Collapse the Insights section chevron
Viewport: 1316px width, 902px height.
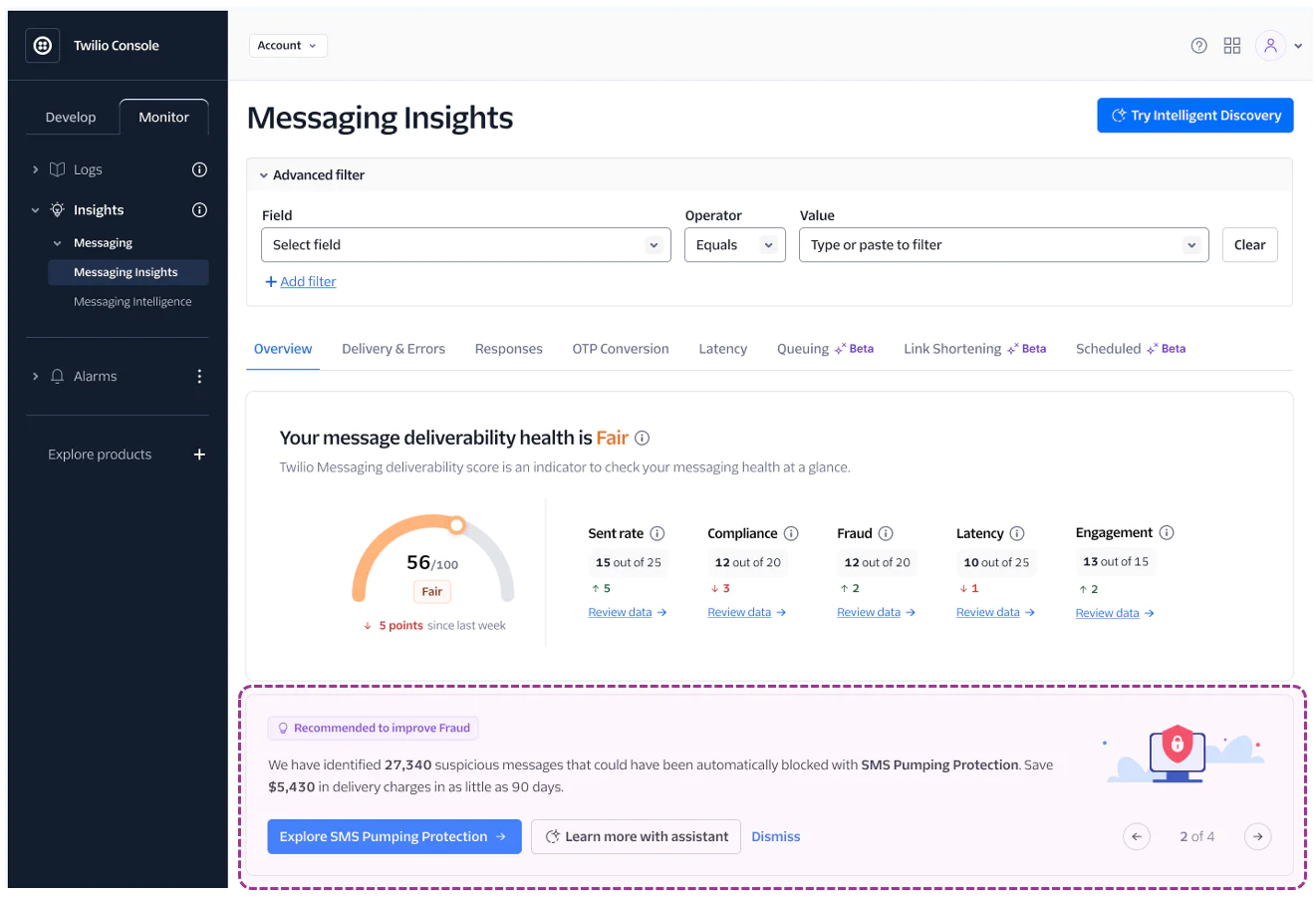(x=35, y=210)
